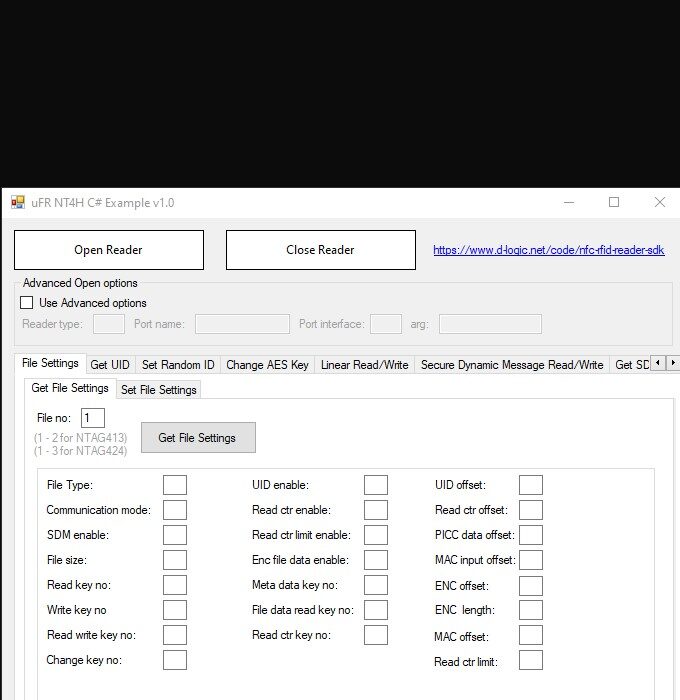Click the UID offset value box
Image resolution: width=680 pixels, height=700 pixels.
point(531,485)
